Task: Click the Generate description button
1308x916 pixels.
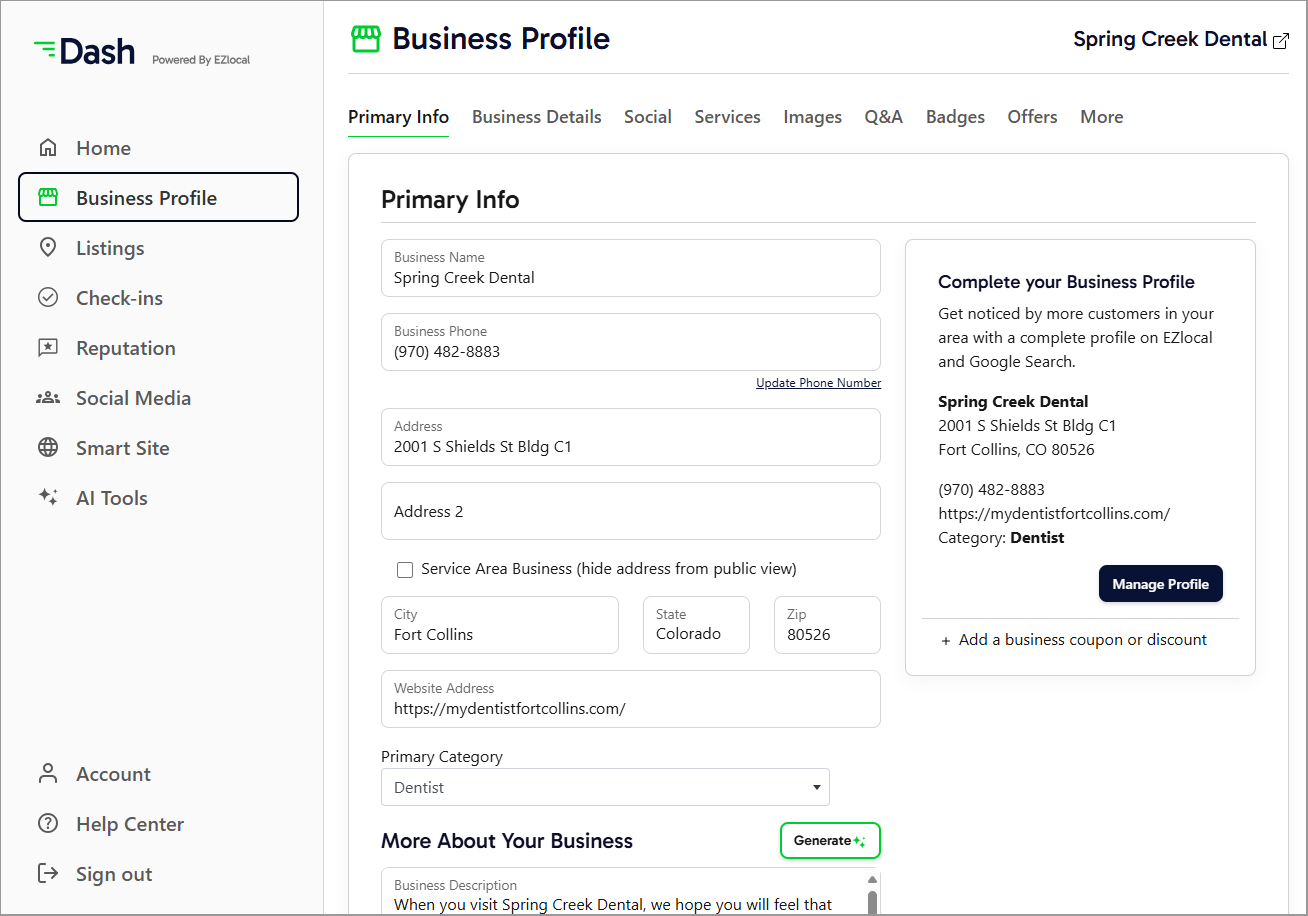Action: click(x=830, y=841)
